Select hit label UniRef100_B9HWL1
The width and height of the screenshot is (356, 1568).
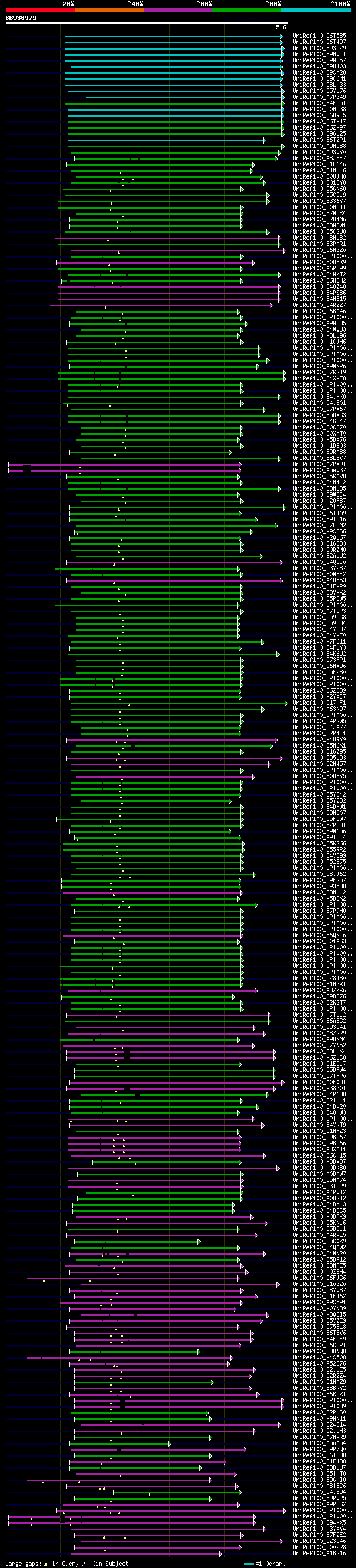pos(319,54)
